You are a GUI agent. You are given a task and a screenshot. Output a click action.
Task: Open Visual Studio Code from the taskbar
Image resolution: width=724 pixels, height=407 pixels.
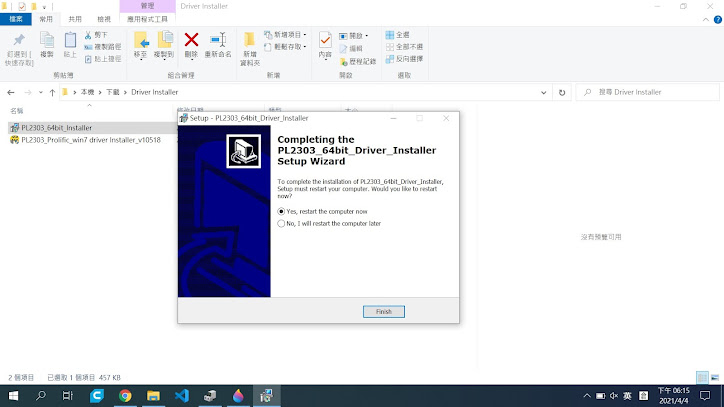pyautogui.click(x=181, y=396)
